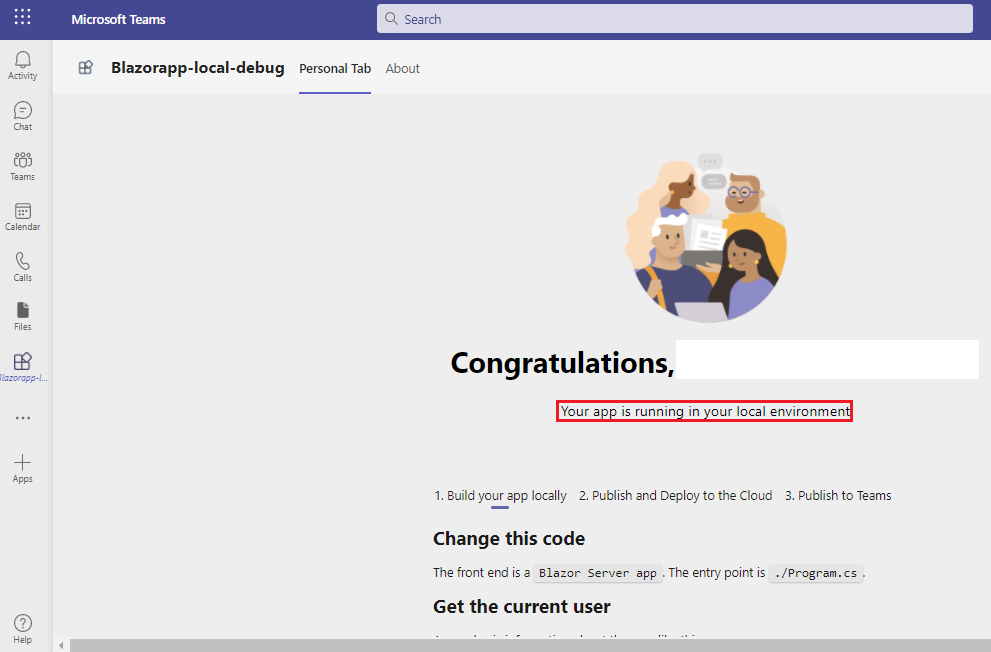Open the app launcher waffle icon
The width and height of the screenshot is (991, 652).
tap(22, 16)
